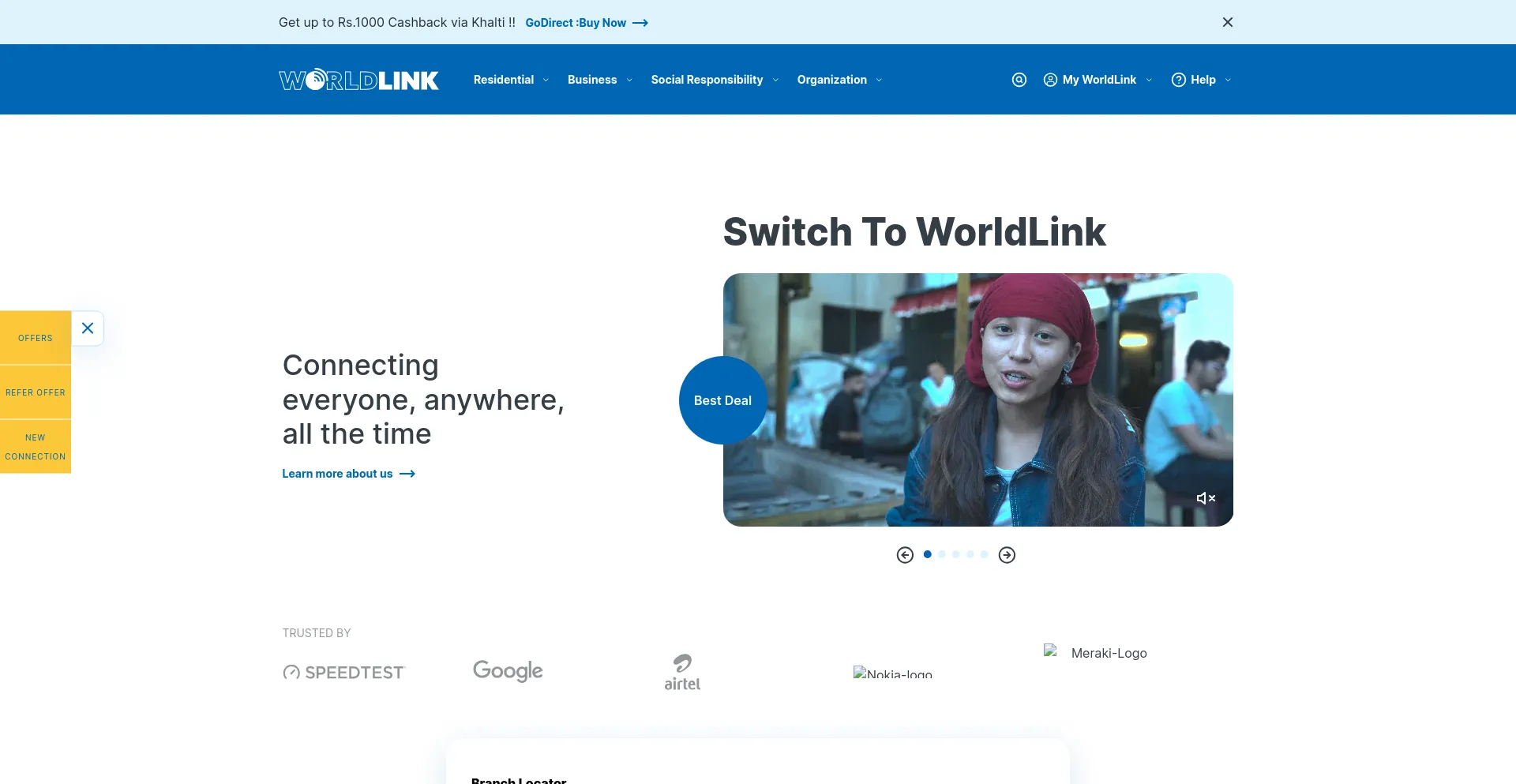Expand the Organization dropdown
Screen dimensions: 1516x784
point(838,79)
